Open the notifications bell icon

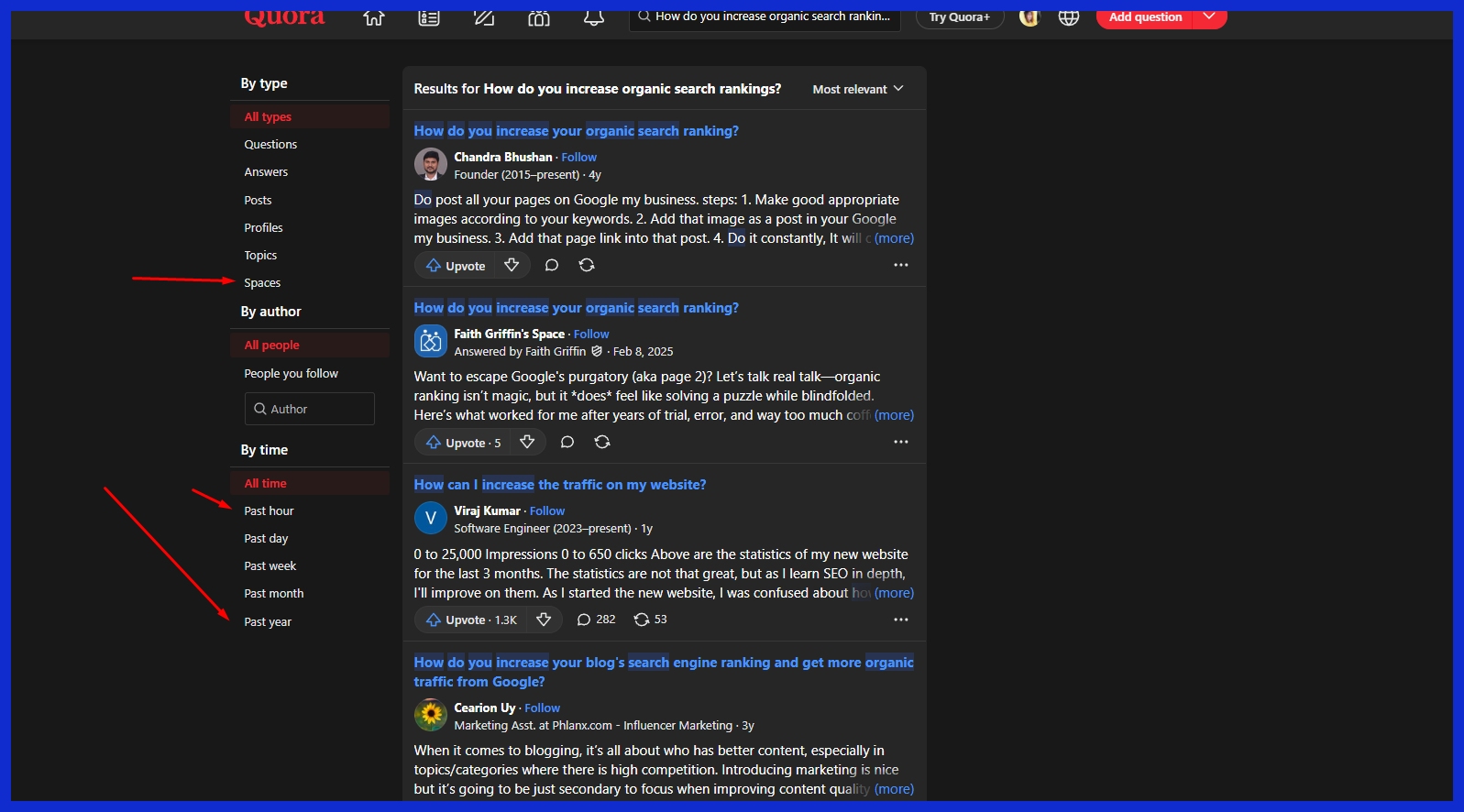click(x=594, y=17)
